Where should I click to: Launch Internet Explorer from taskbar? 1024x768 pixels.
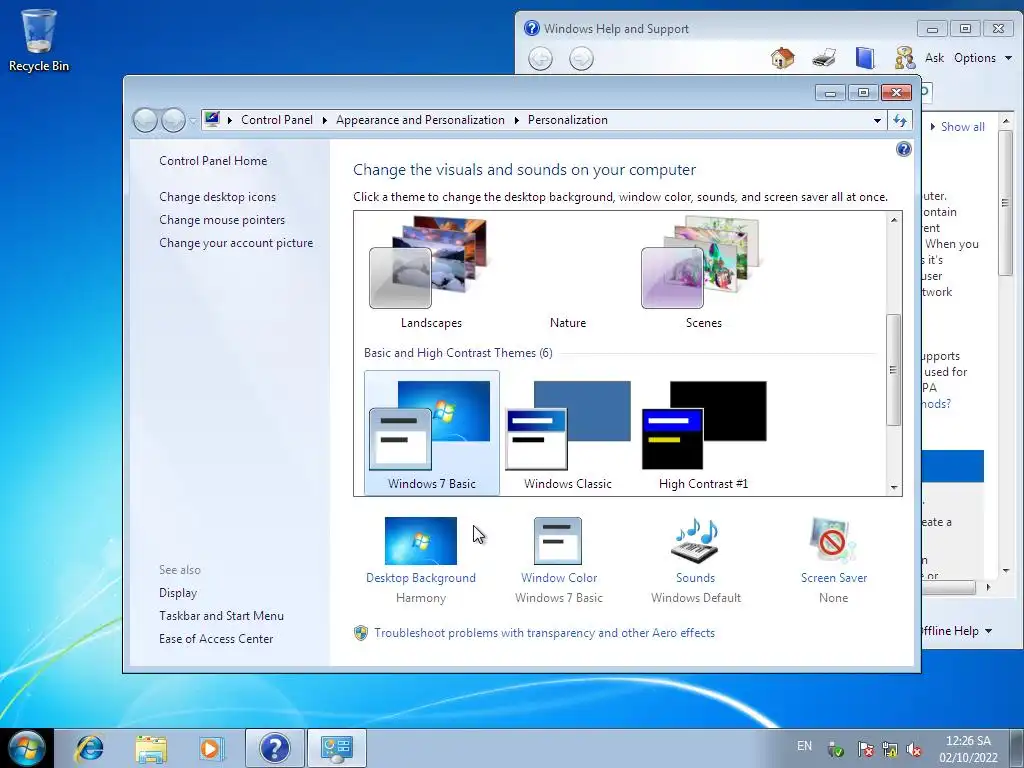point(89,748)
